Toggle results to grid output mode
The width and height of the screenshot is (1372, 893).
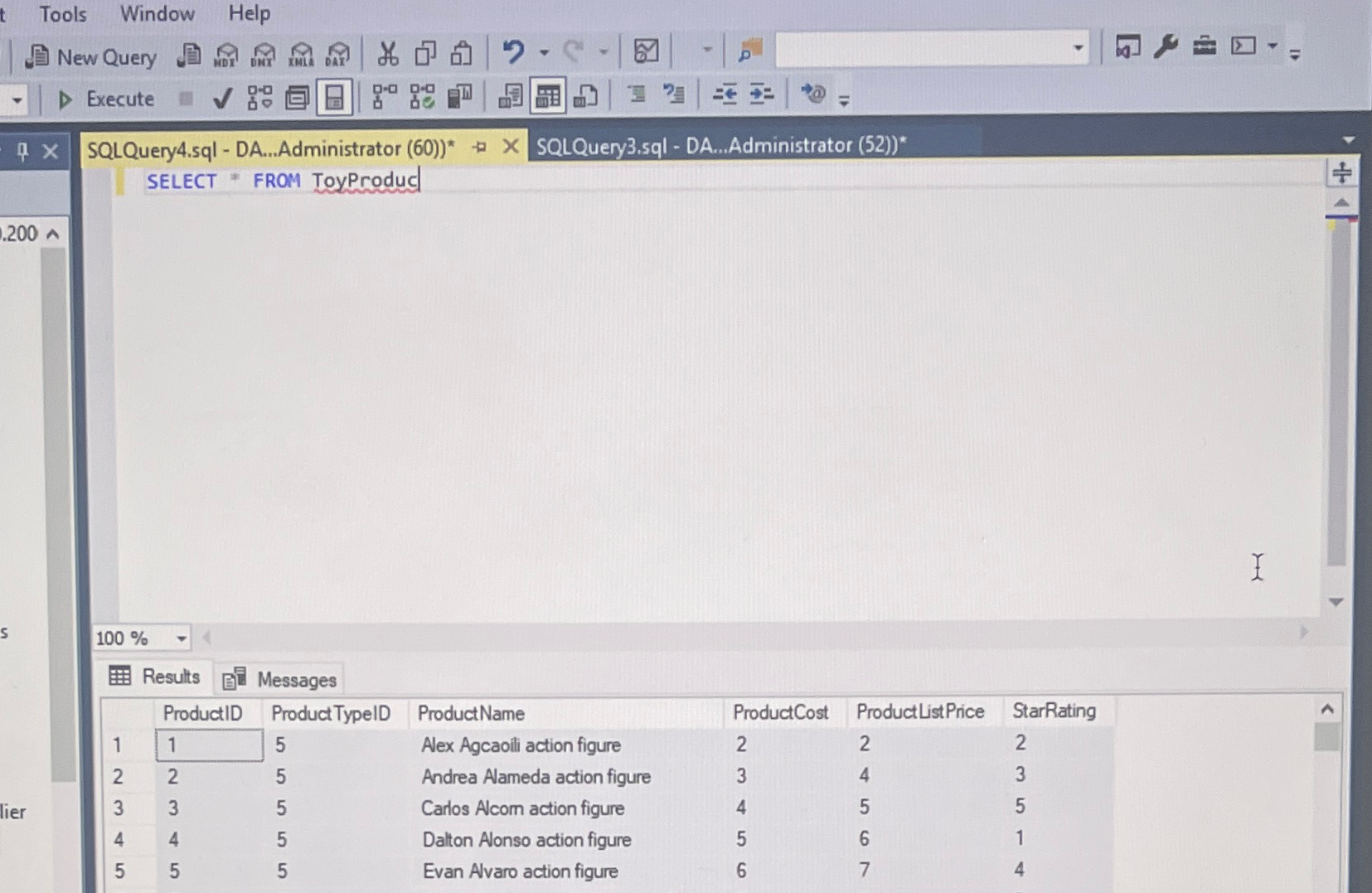[x=546, y=95]
